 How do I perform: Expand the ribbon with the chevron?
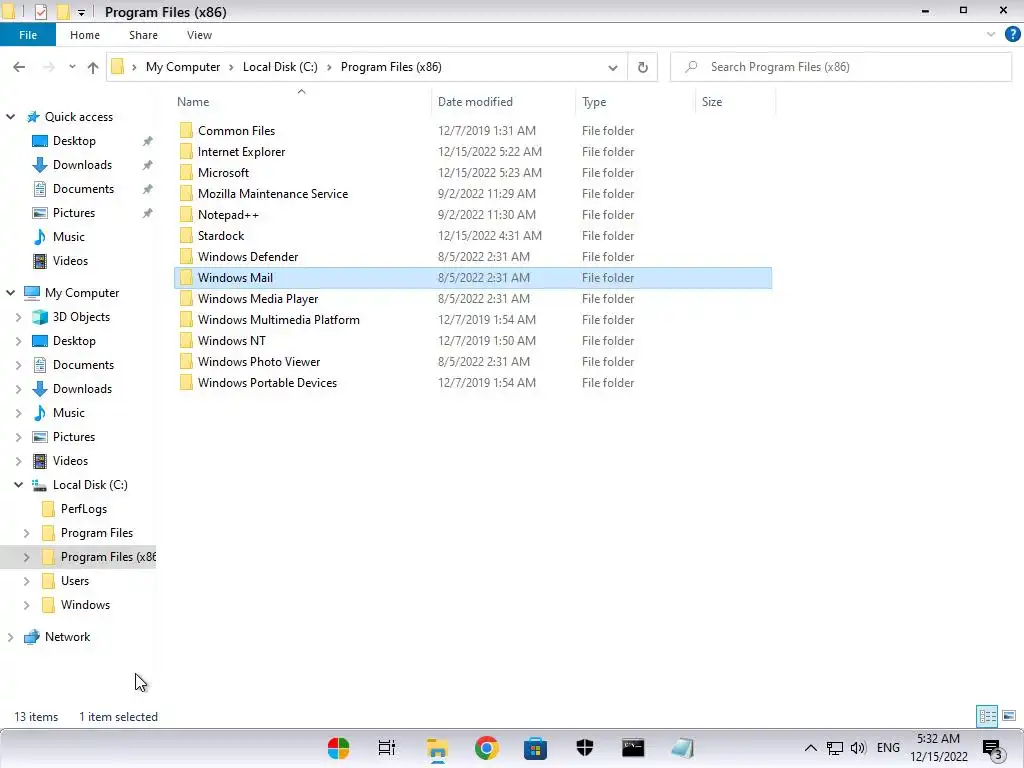(x=991, y=34)
